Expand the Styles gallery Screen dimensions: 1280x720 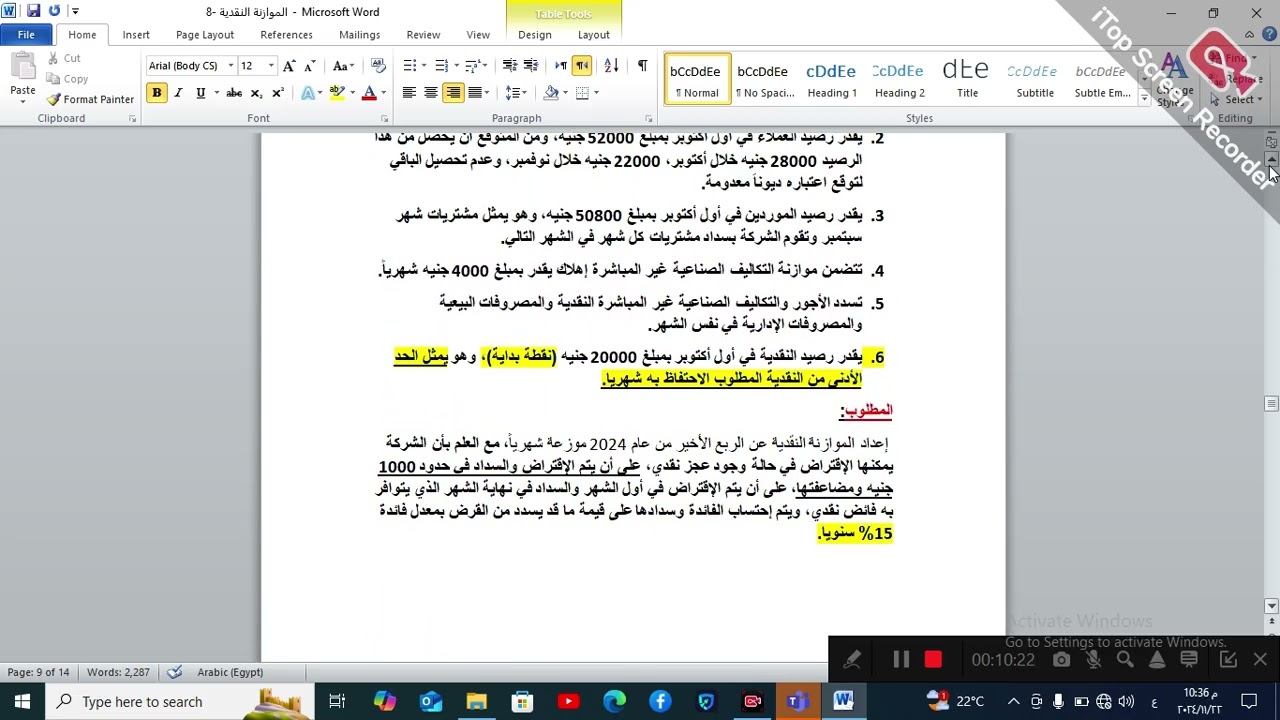tap(1144, 99)
